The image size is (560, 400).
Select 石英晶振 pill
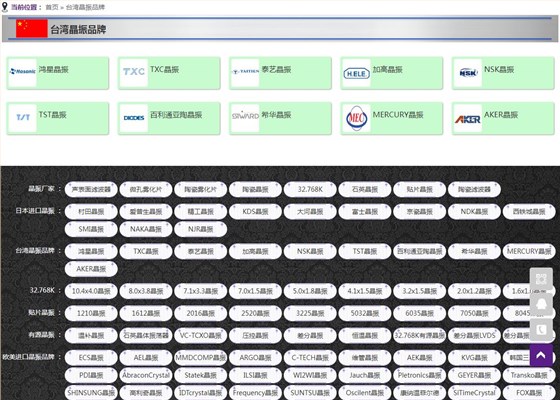[x=365, y=189]
